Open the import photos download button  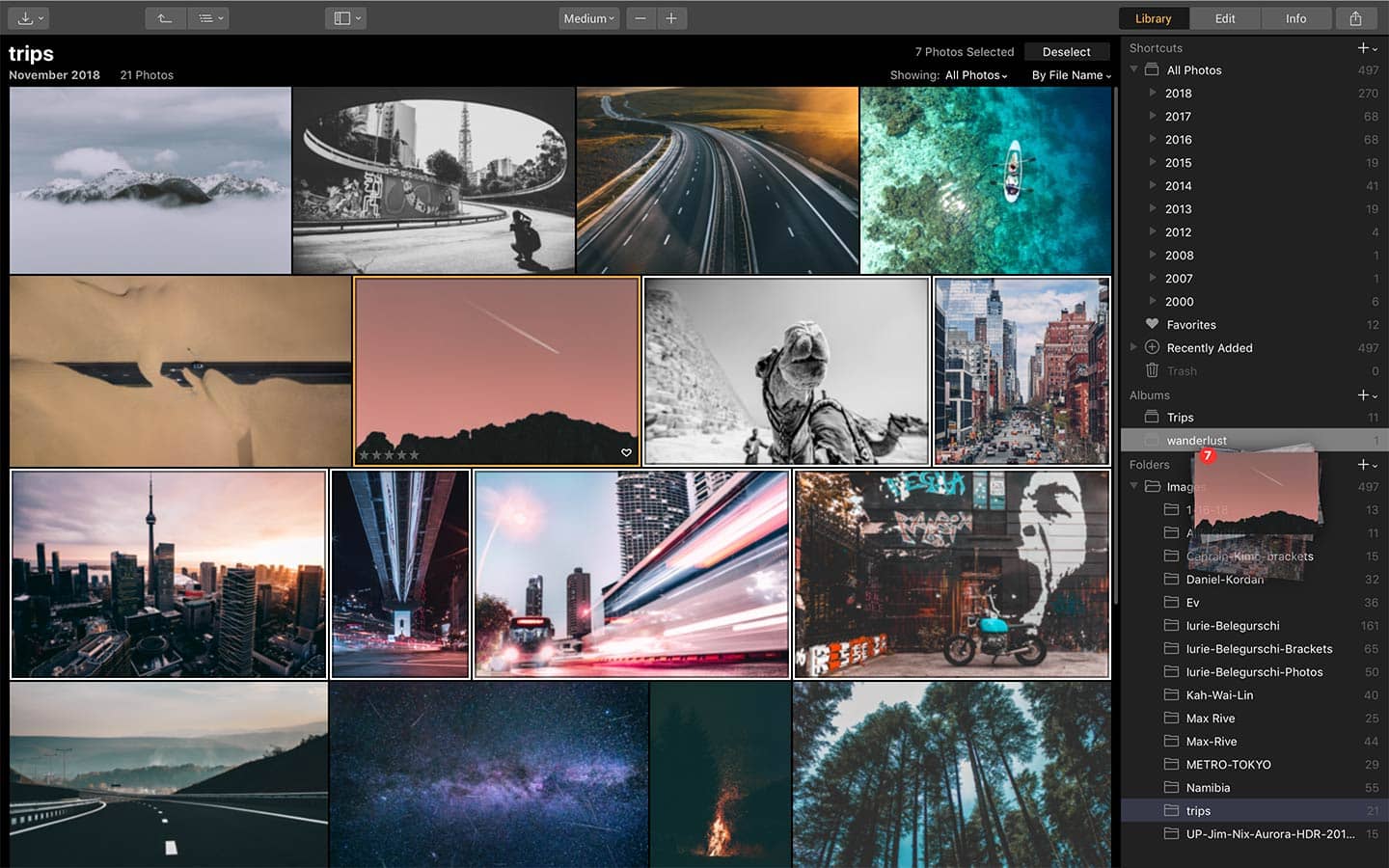pyautogui.click(x=30, y=18)
